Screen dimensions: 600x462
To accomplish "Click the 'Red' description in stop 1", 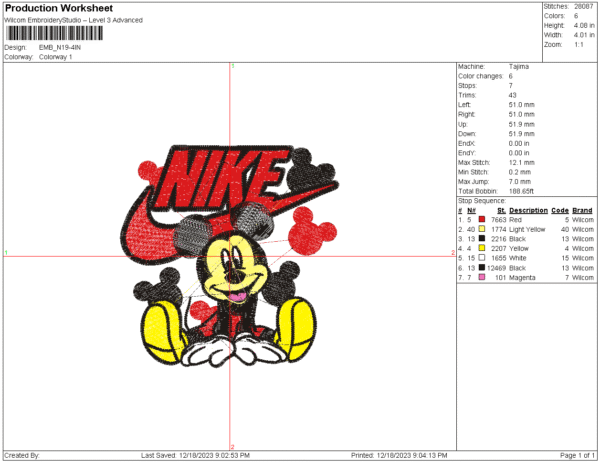I will (x=515, y=220).
